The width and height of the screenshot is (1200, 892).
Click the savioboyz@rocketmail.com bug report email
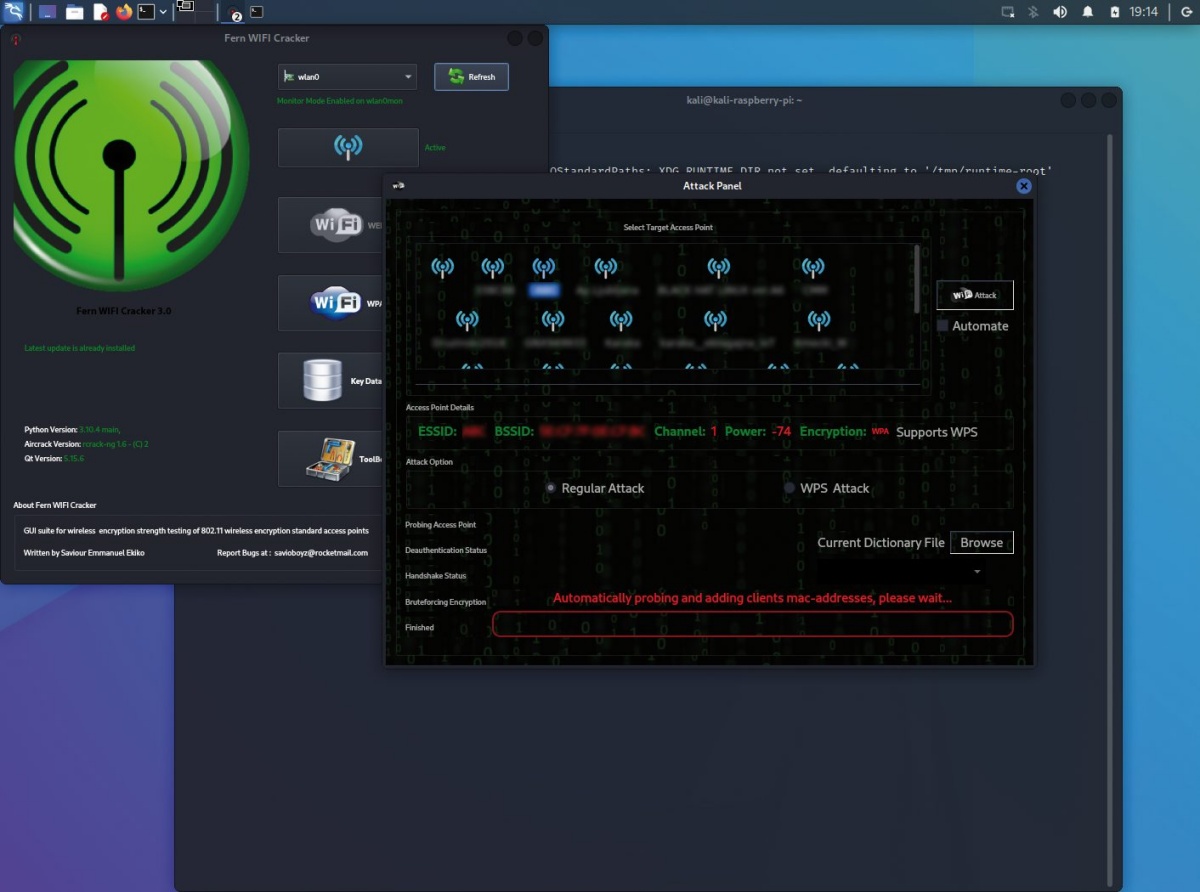pyautogui.click(x=319, y=552)
